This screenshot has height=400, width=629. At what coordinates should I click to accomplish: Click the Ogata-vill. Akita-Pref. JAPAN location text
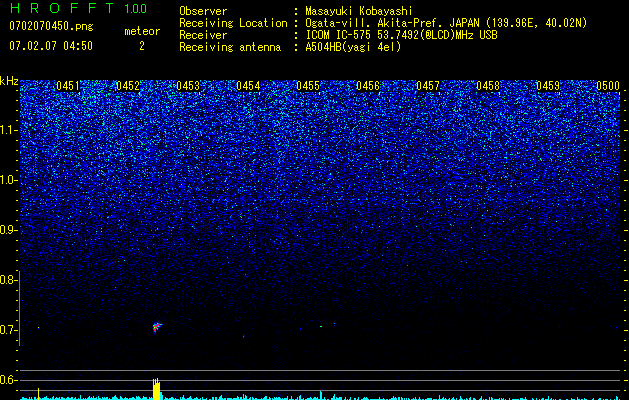(446, 23)
